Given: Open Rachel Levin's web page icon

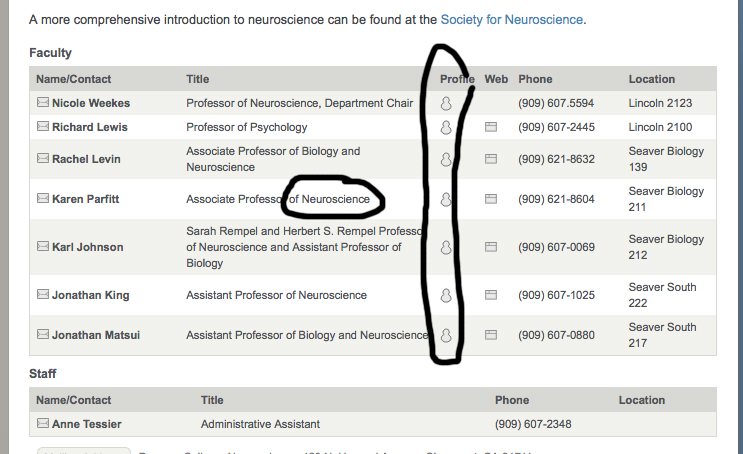Looking at the screenshot, I should (491, 159).
